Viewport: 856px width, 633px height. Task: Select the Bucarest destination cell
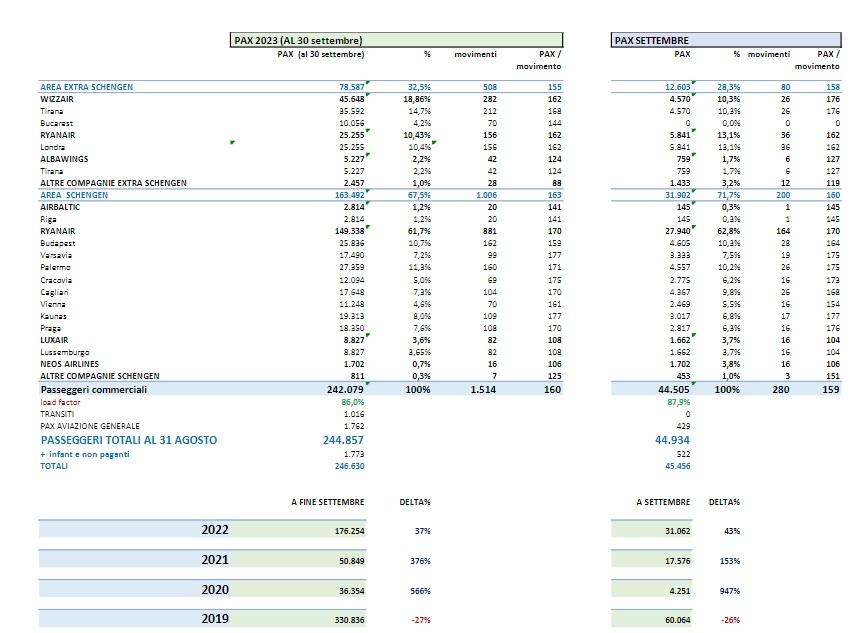[x=57, y=122]
